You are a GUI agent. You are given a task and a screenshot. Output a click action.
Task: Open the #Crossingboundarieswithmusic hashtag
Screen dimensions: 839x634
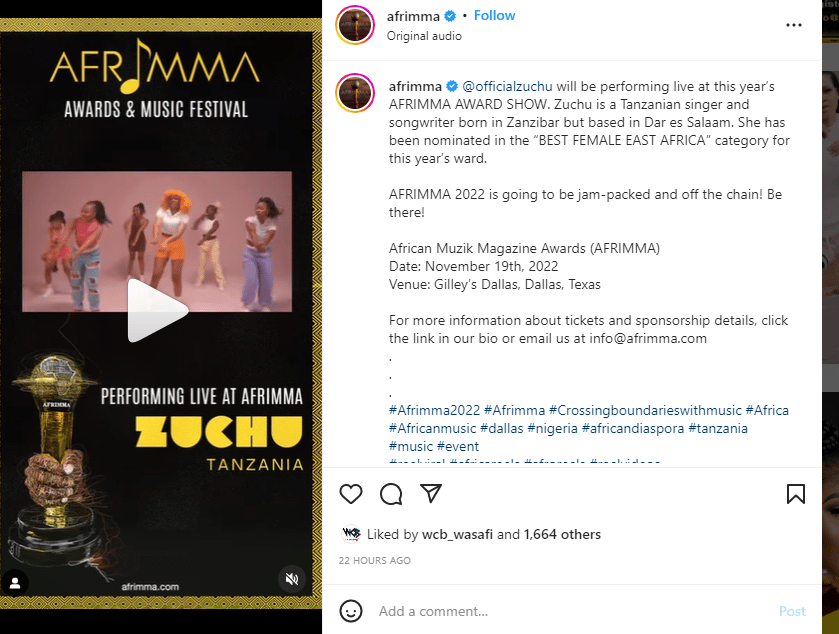(x=645, y=410)
